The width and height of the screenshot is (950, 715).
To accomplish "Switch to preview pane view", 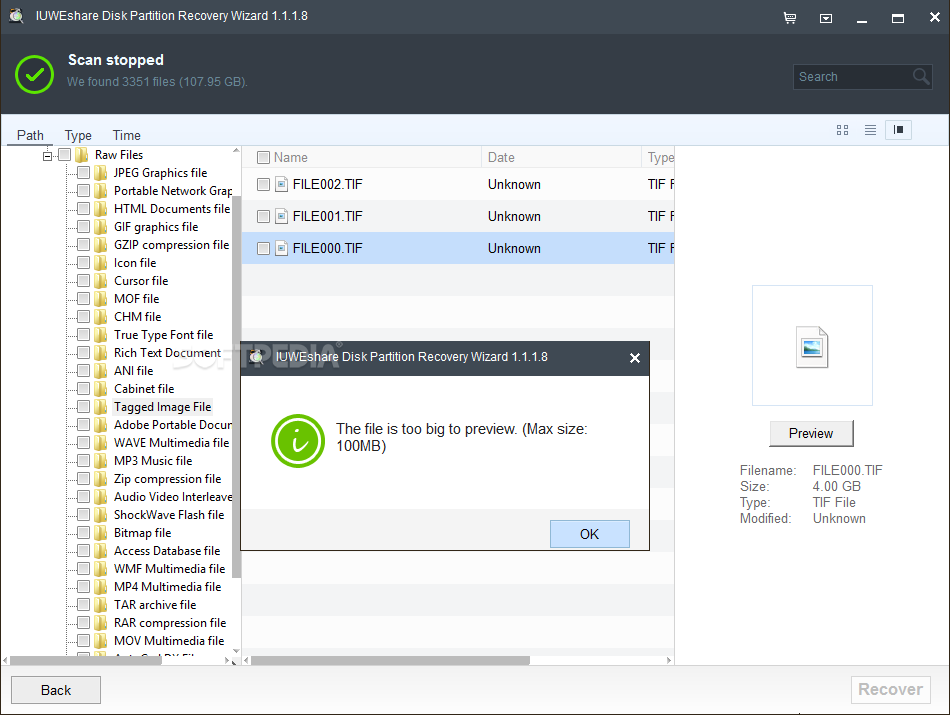I will pos(899,130).
